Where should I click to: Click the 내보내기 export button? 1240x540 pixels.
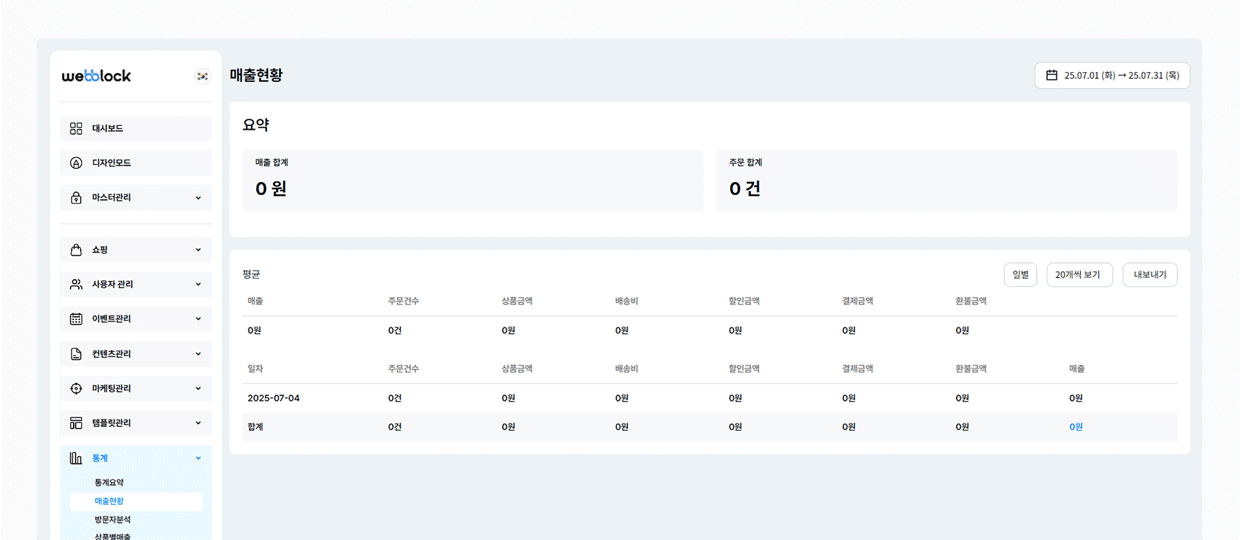[x=1150, y=275]
